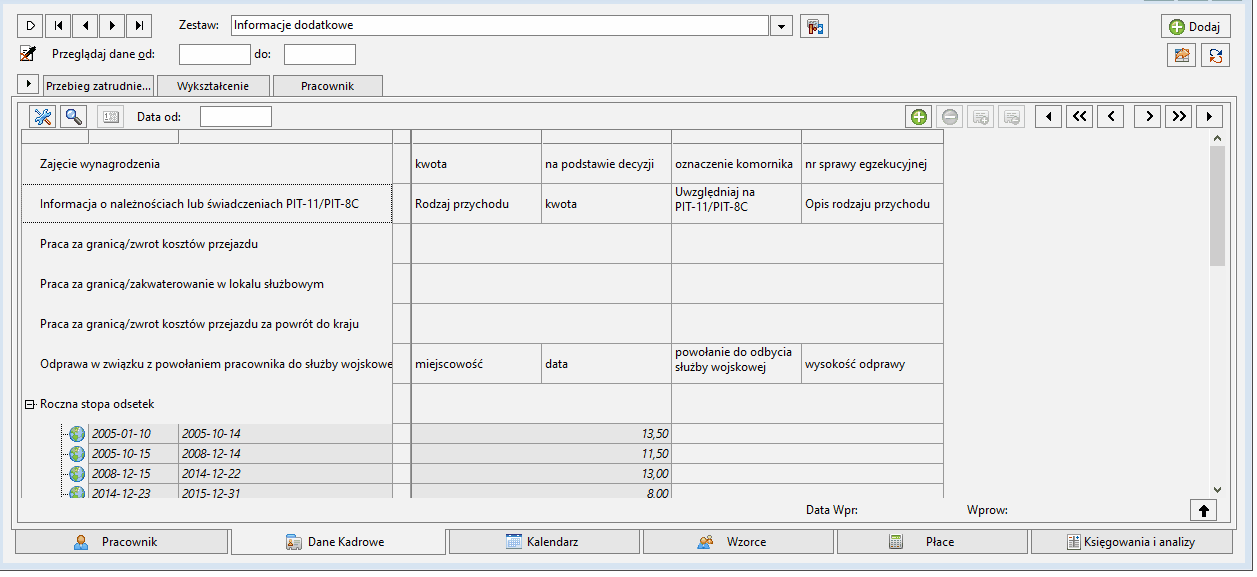Go to the previous record
Viewport: 1257px width, 577px height.
coord(85,25)
